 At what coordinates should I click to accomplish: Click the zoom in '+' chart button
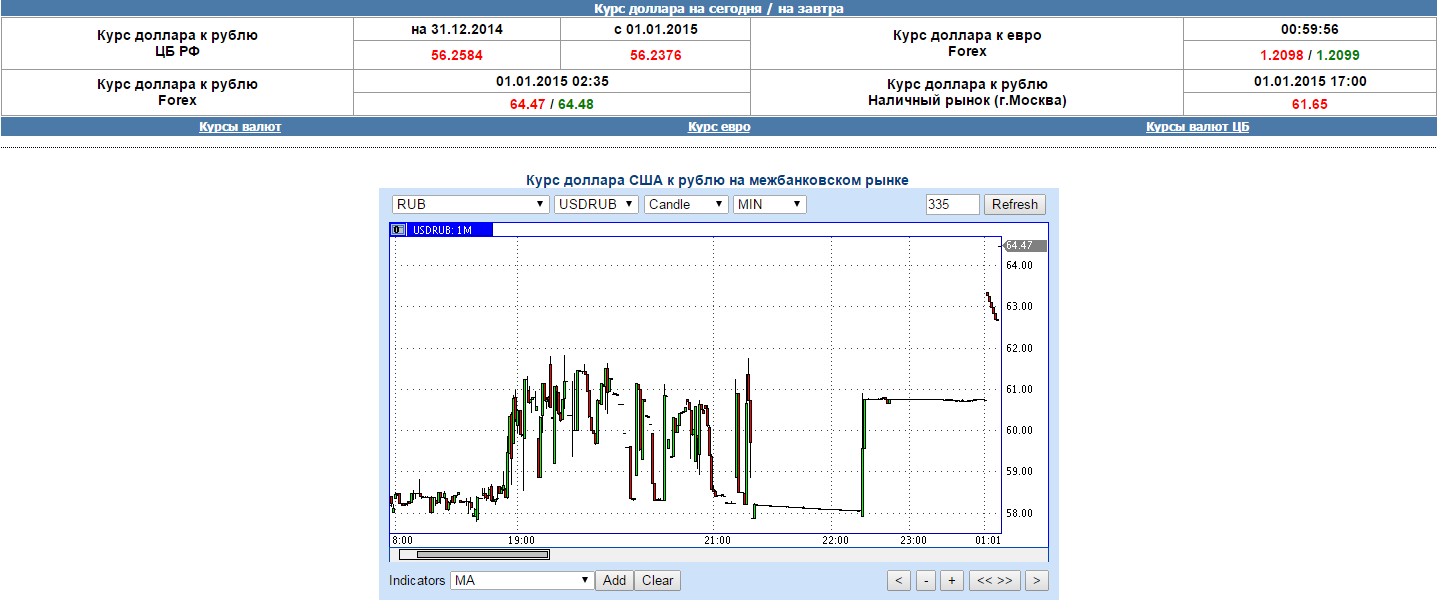pyautogui.click(x=952, y=580)
